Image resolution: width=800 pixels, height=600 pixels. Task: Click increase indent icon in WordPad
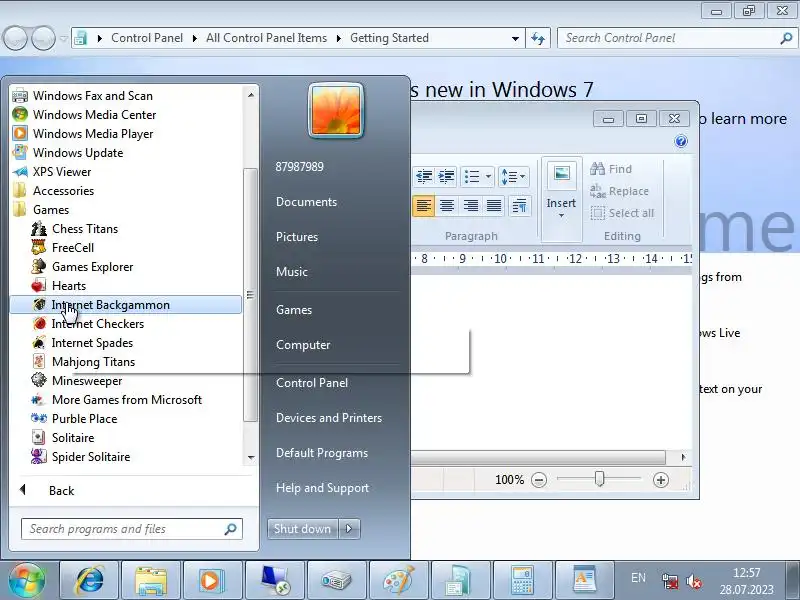446,177
